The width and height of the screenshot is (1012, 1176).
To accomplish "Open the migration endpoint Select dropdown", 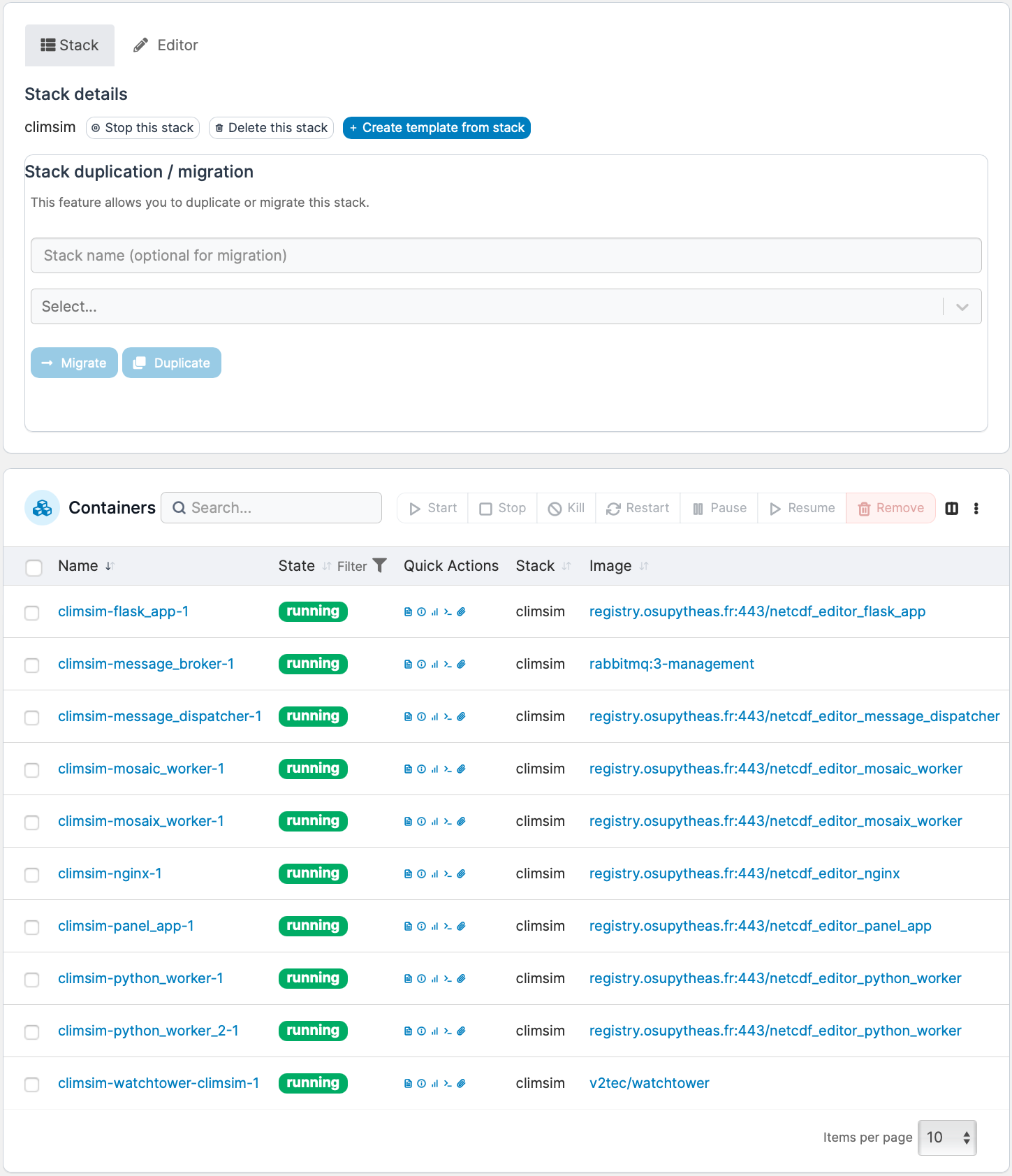I will 506,306.
